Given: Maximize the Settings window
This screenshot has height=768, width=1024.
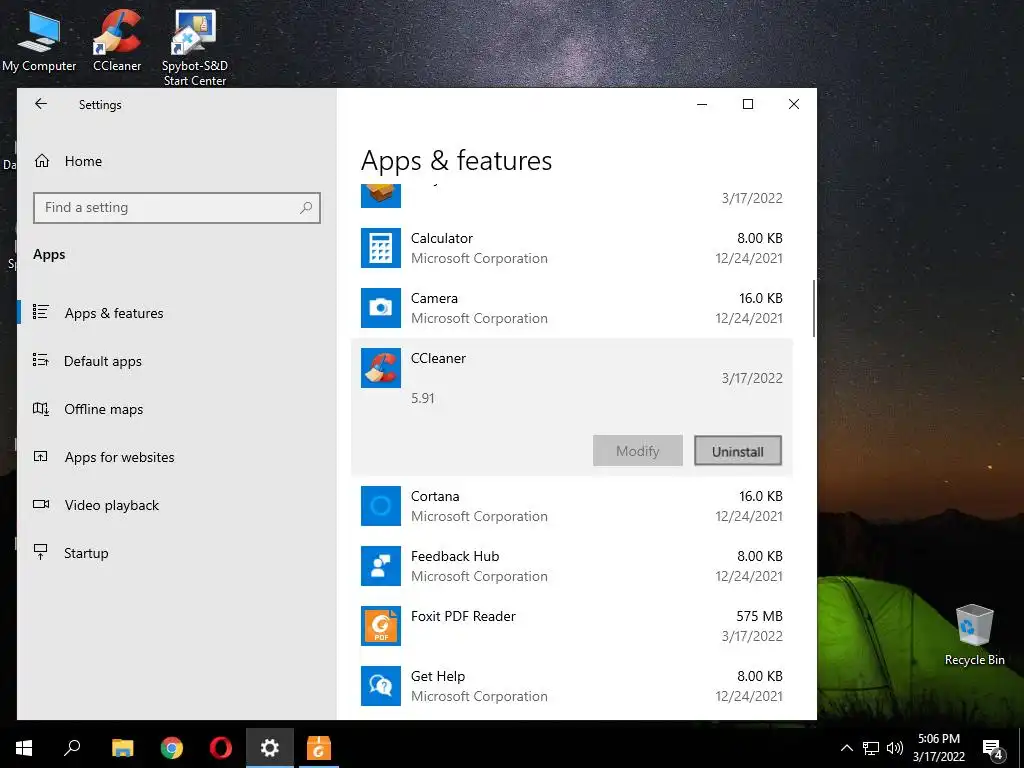Looking at the screenshot, I should tap(748, 104).
